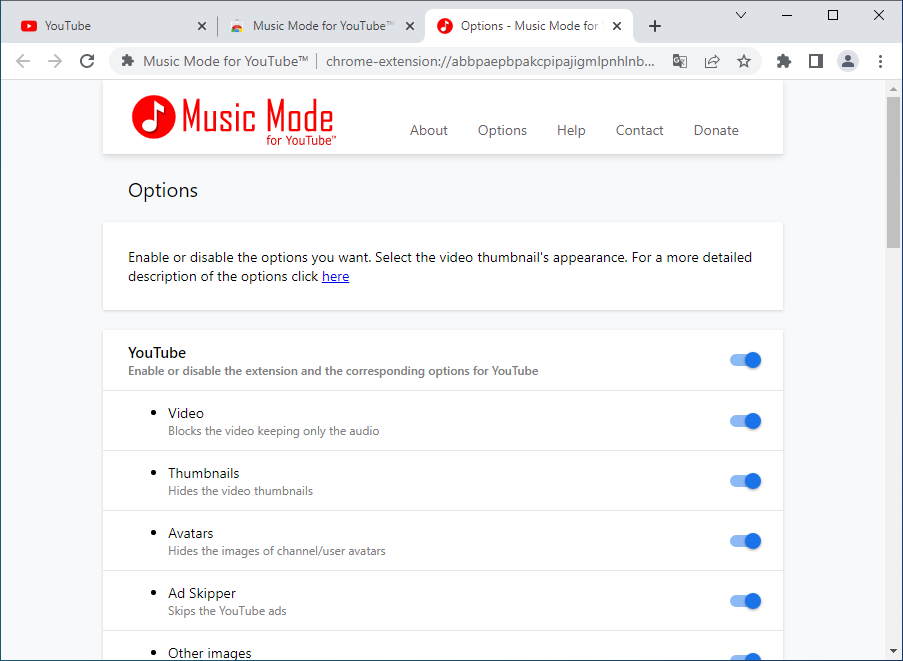Click the 'Other images' option label
The image size is (903, 661).
click(x=210, y=652)
